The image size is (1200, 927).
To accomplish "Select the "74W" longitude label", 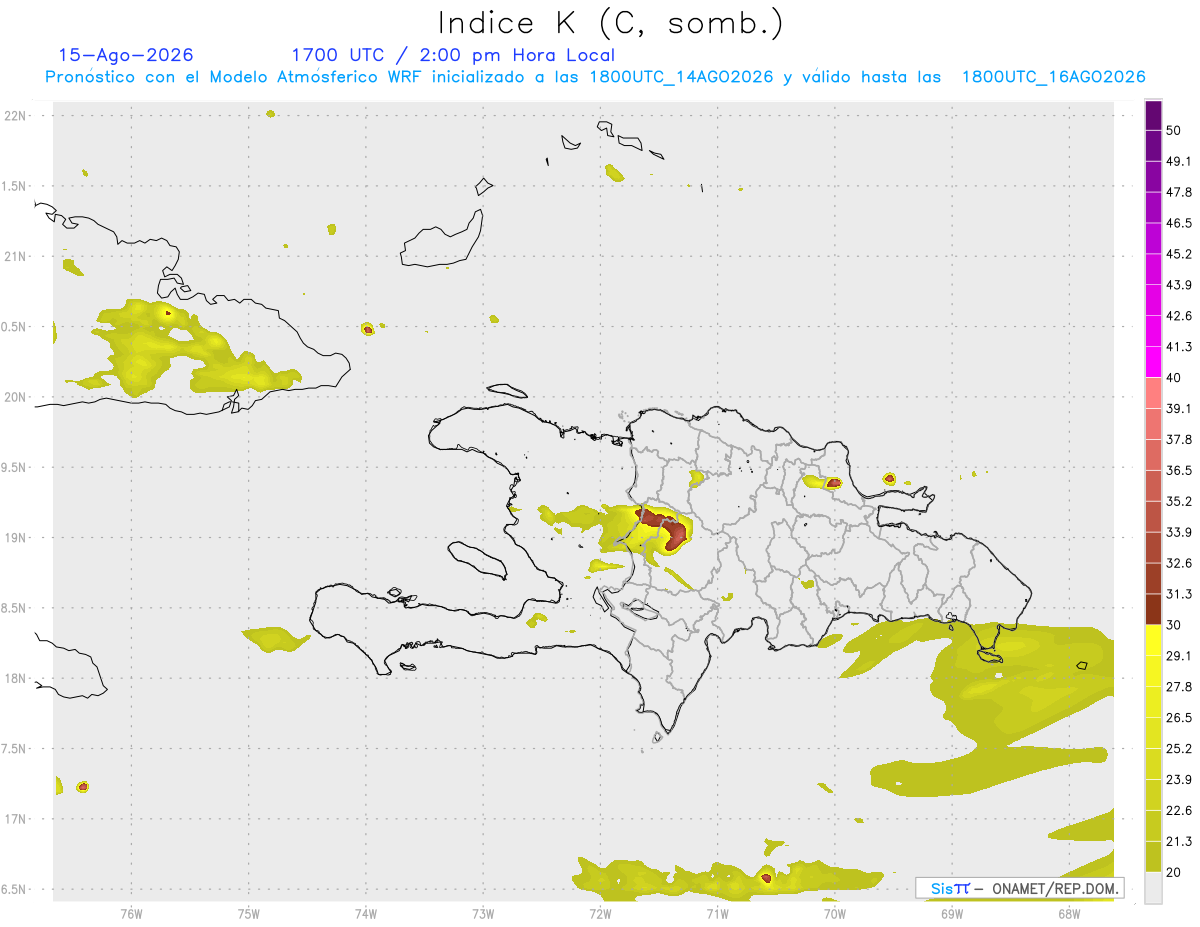I will click(366, 914).
